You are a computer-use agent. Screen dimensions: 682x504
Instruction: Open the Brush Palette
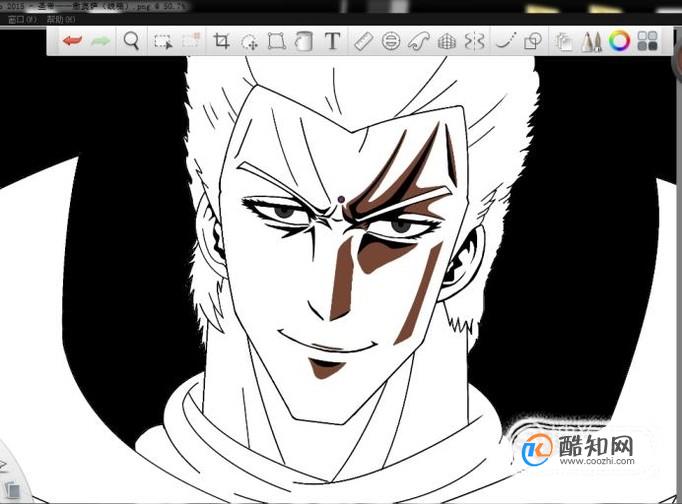pyautogui.click(x=592, y=42)
